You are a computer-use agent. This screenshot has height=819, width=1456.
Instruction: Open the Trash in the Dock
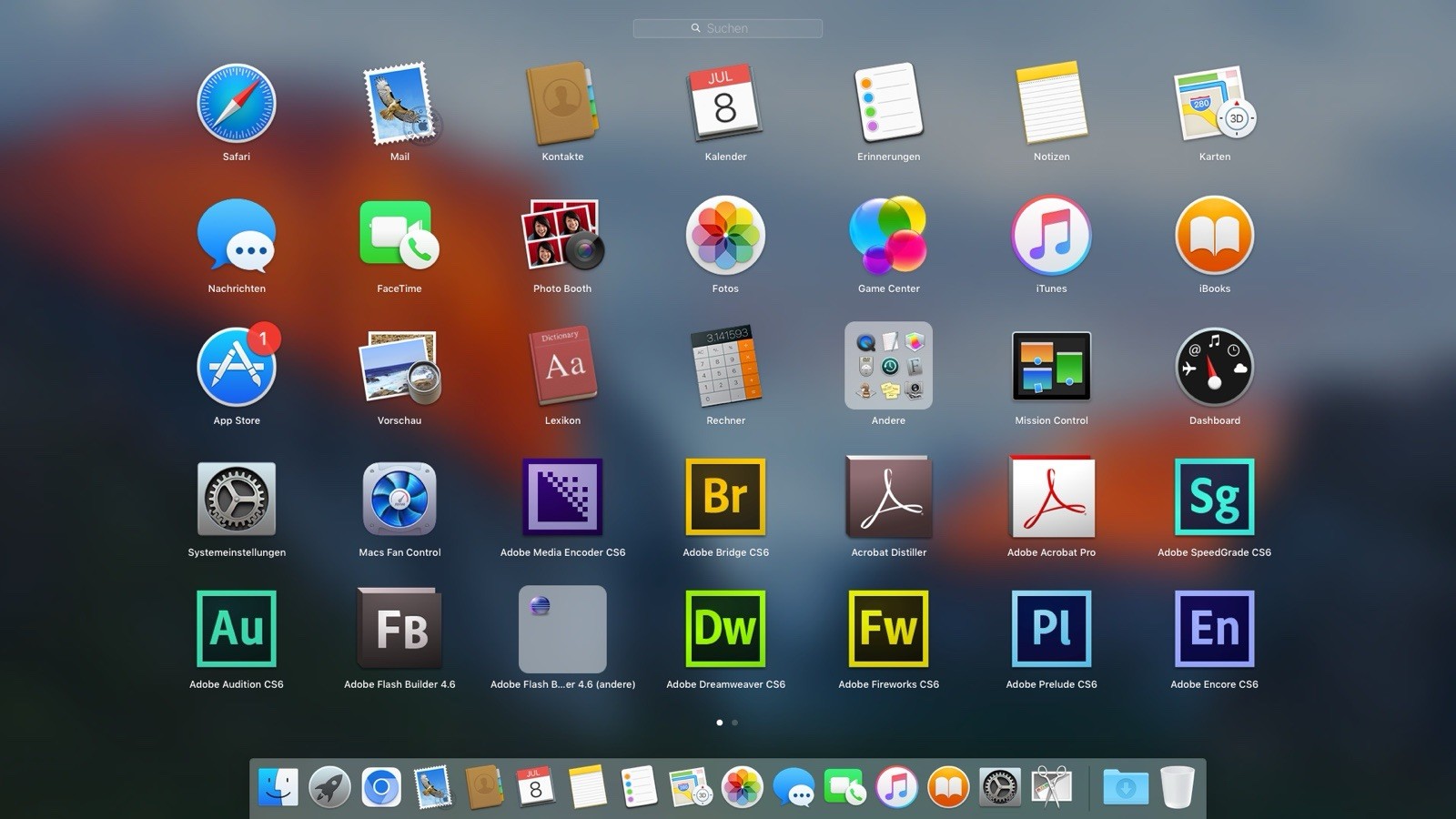(1177, 787)
